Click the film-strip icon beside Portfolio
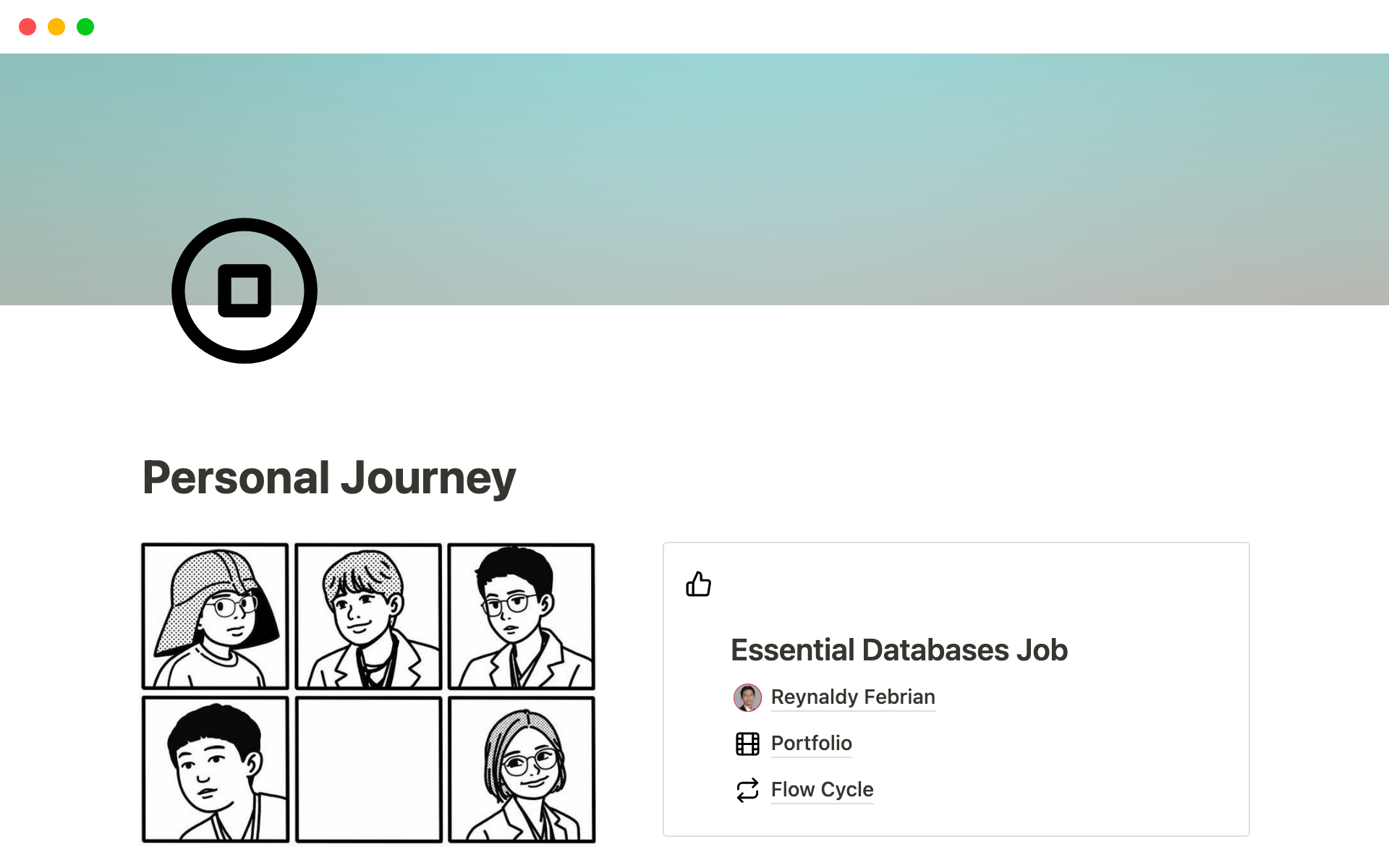Viewport: 1389px width, 868px height. [x=747, y=744]
